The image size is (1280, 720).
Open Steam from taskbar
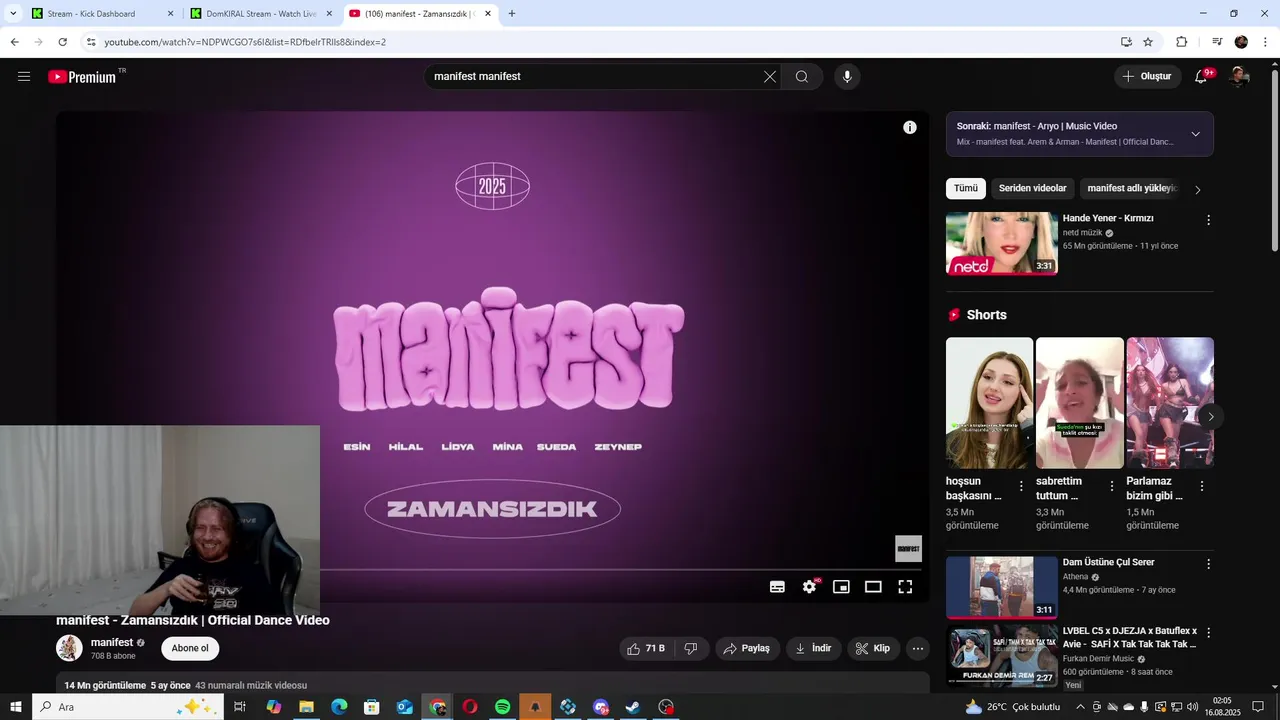[633, 707]
